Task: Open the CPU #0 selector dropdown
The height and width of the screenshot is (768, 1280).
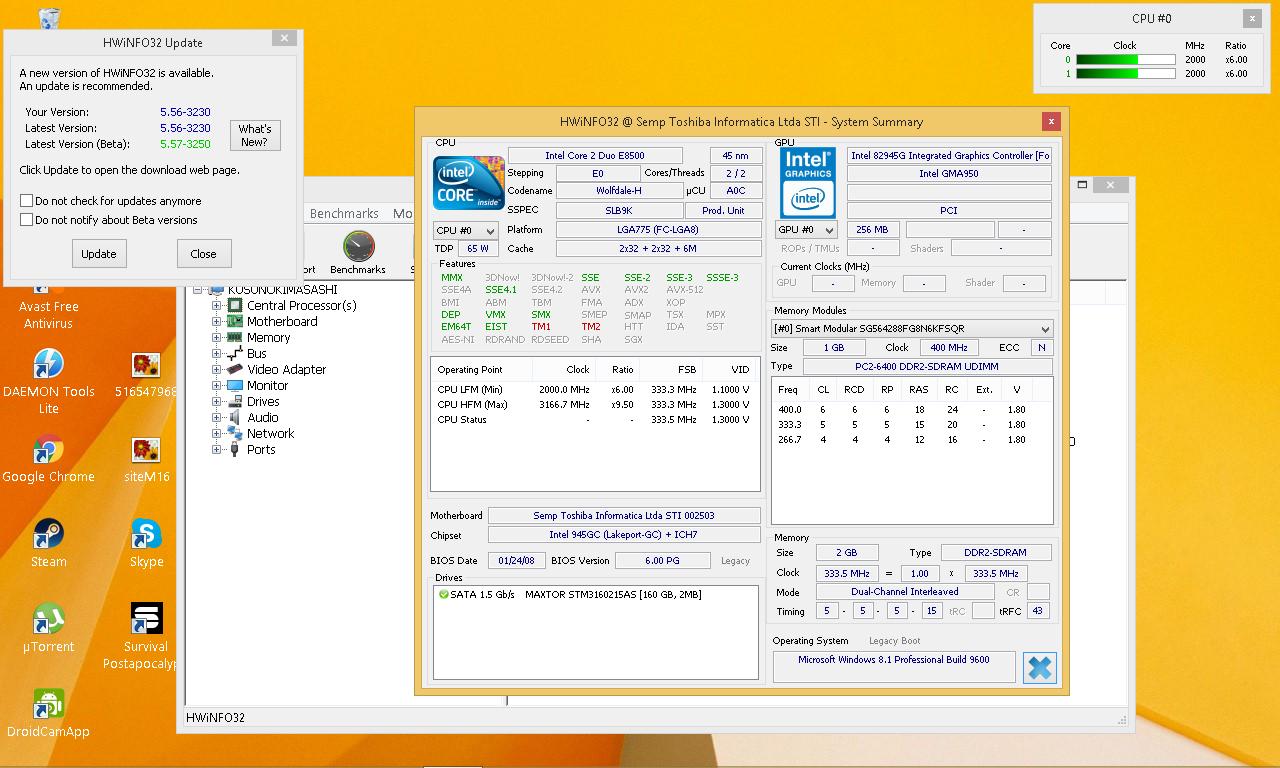Action: (x=465, y=230)
